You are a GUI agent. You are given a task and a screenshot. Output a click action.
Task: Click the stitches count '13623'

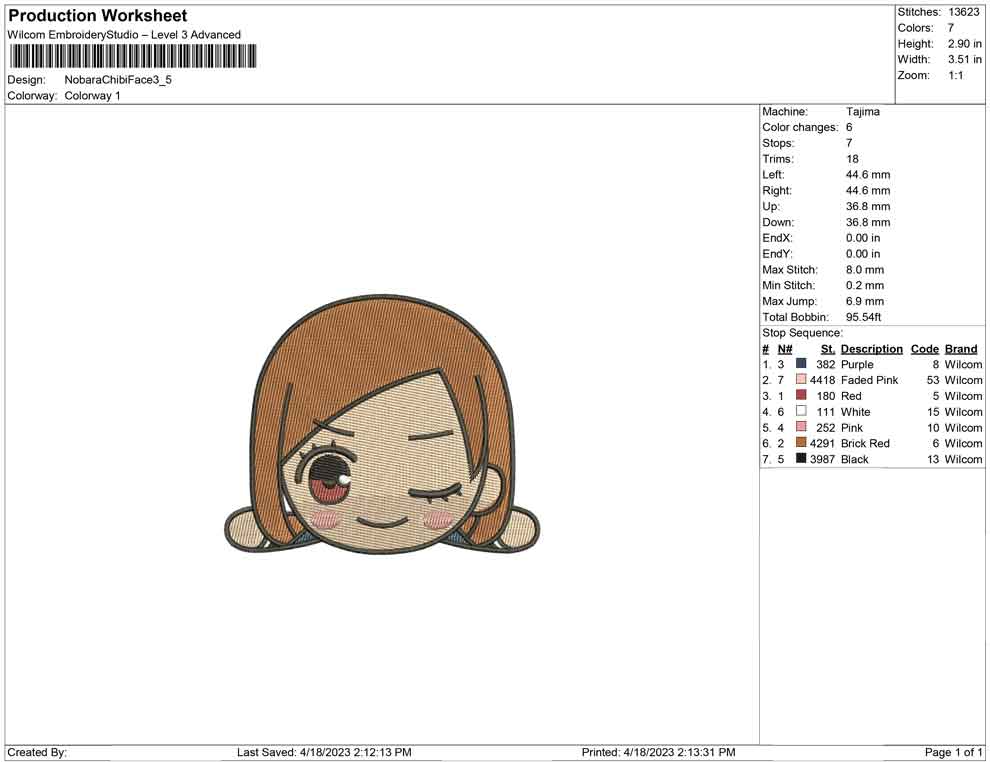[x=964, y=12]
